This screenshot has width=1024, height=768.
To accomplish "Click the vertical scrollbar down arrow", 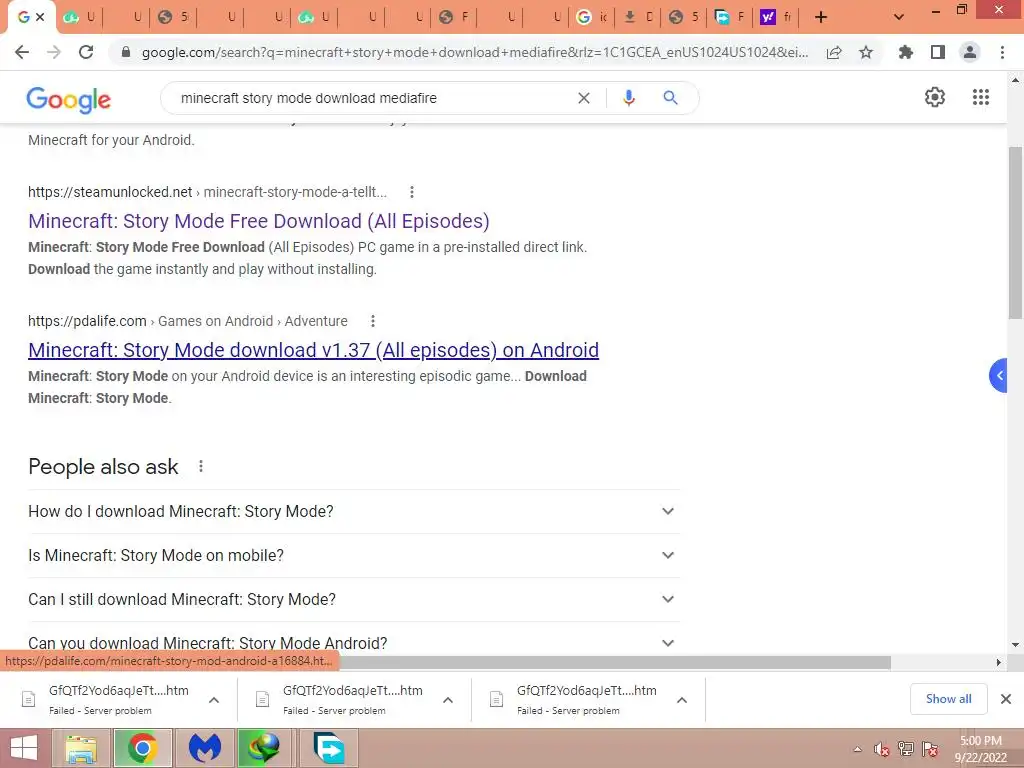I will pos(1015,645).
